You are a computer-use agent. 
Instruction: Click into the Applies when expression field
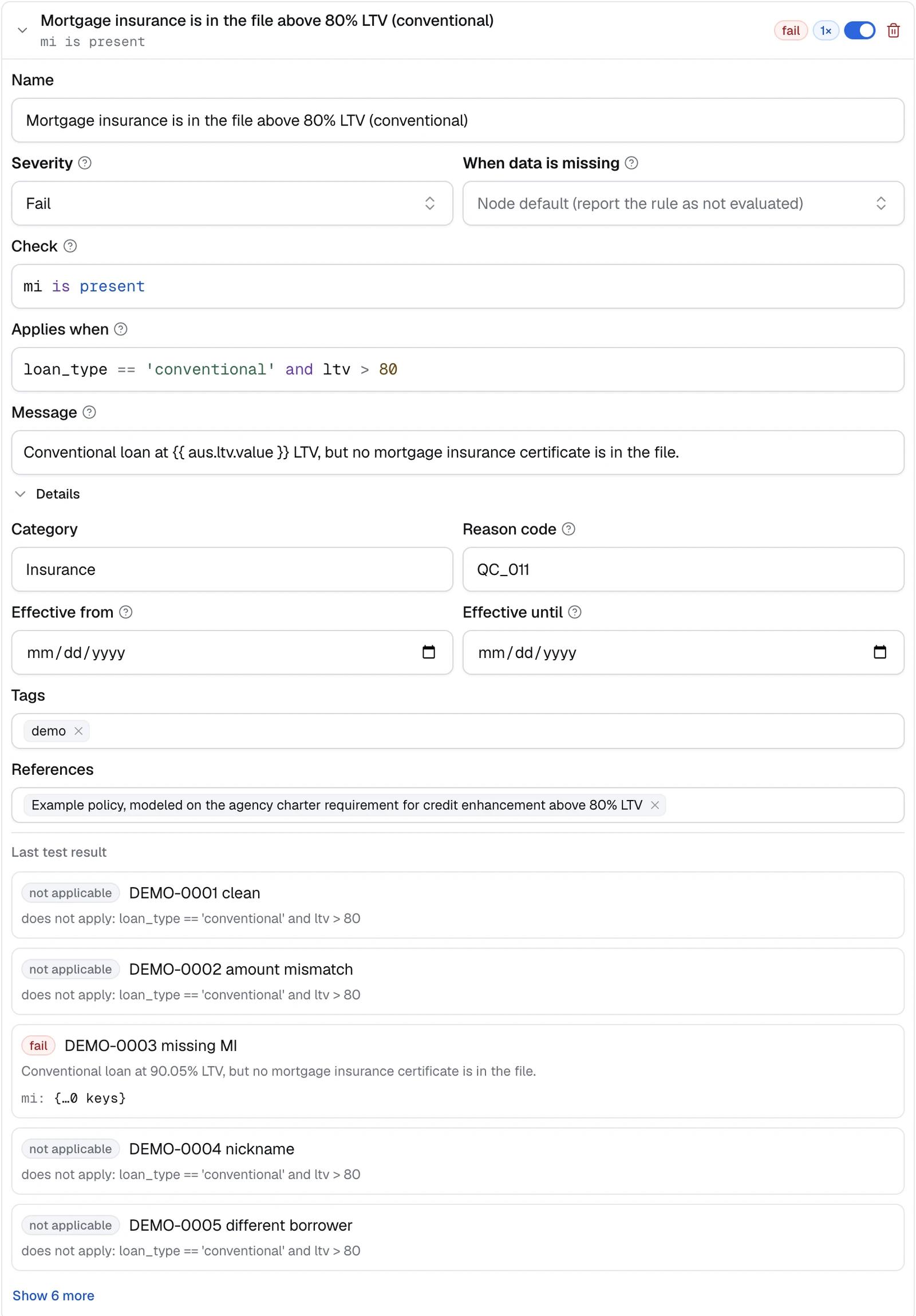[x=457, y=370]
